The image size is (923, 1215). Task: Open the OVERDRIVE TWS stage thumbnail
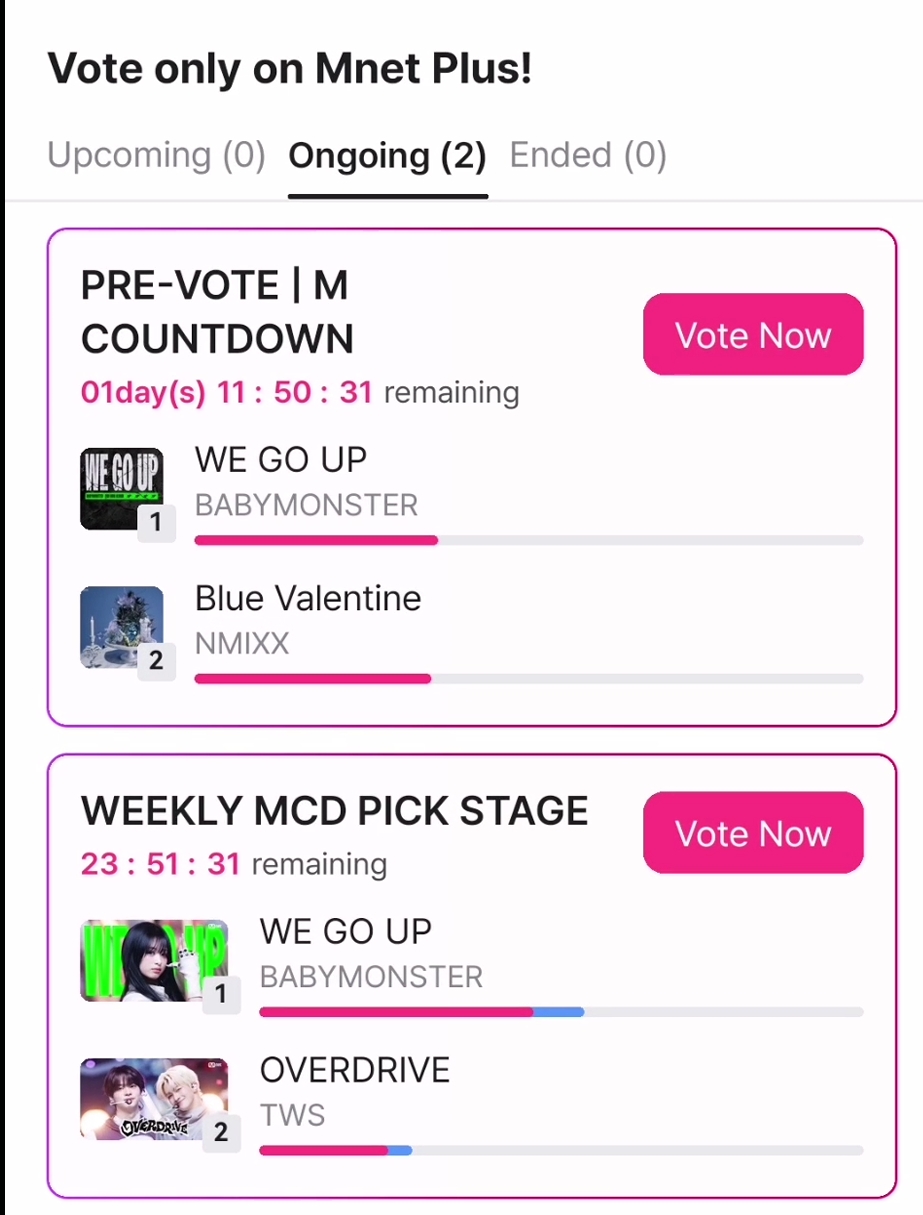pyautogui.click(x=151, y=1097)
